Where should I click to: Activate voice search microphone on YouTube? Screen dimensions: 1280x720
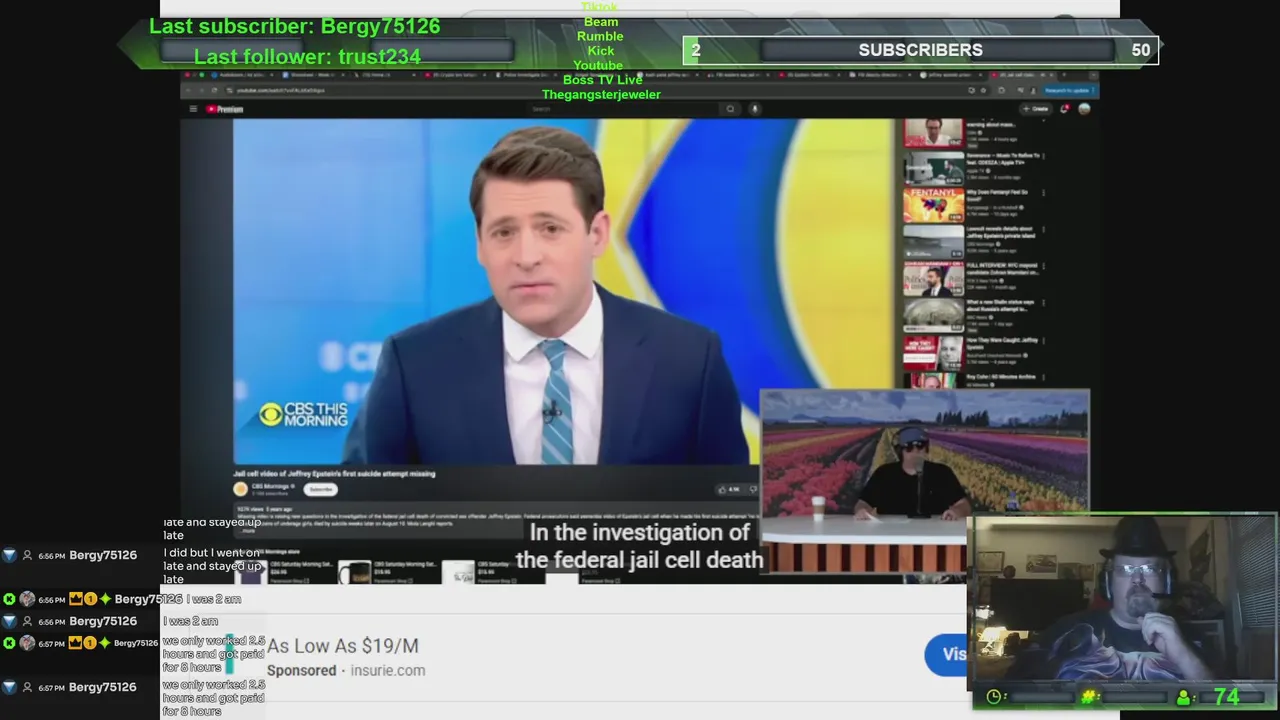[x=755, y=109]
